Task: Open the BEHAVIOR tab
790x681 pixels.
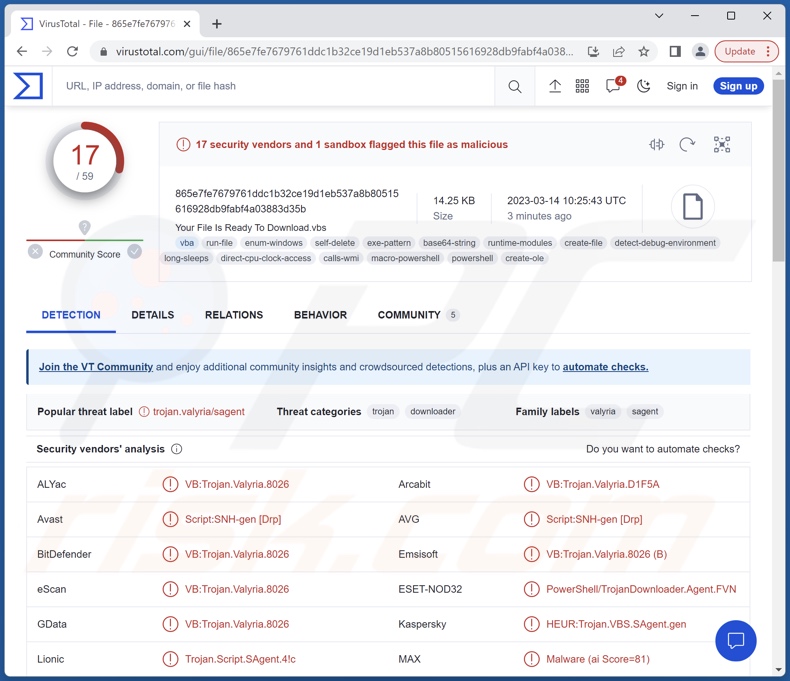Action: click(320, 315)
